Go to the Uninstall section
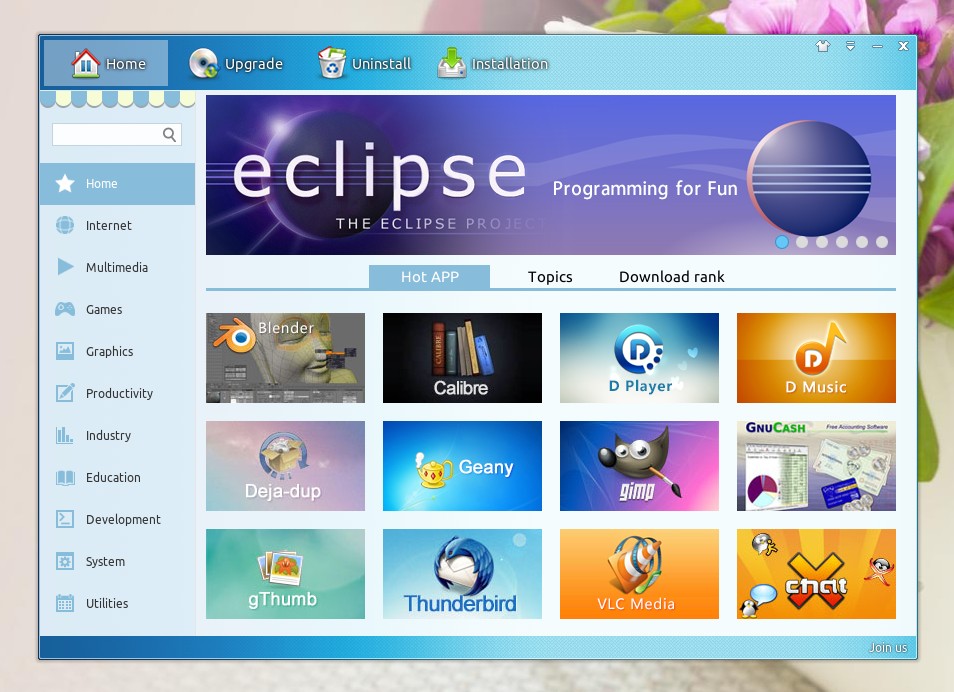954x692 pixels. (364, 63)
